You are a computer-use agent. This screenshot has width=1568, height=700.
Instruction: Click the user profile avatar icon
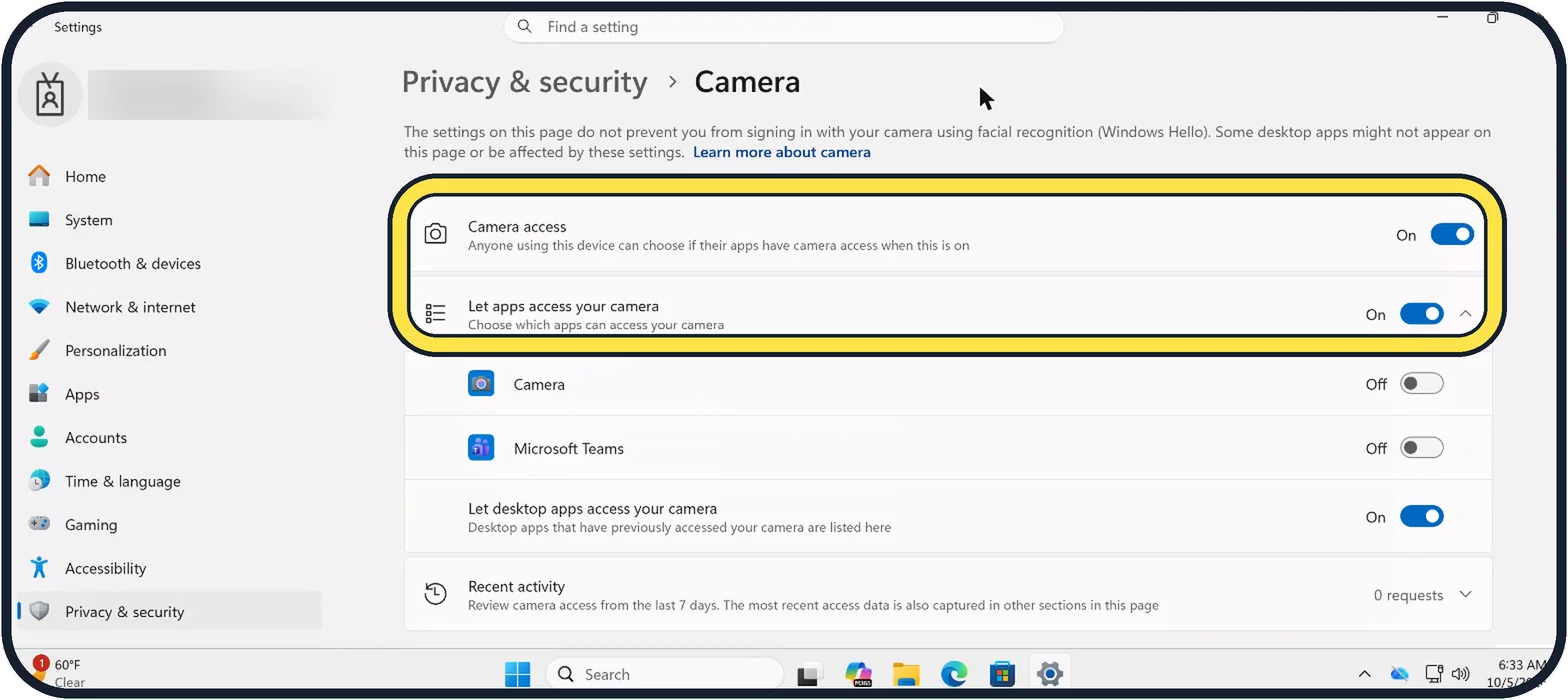[50, 96]
